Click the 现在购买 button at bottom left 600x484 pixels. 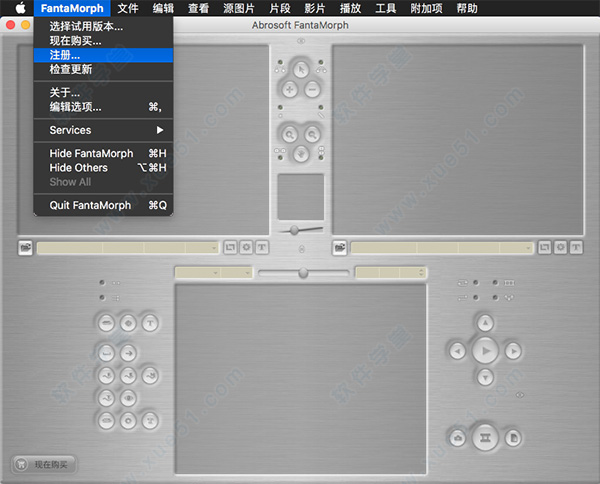44,464
